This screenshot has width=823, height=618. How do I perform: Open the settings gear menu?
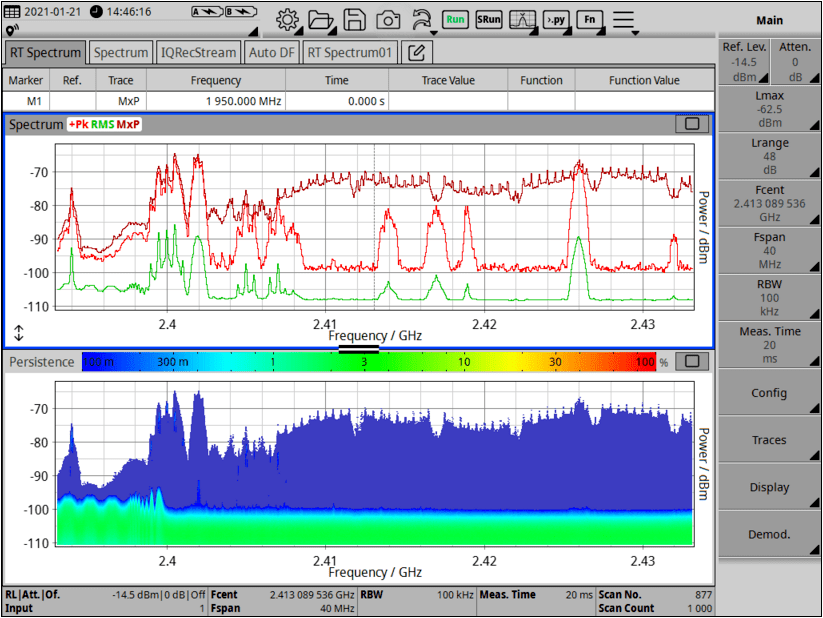[288, 19]
